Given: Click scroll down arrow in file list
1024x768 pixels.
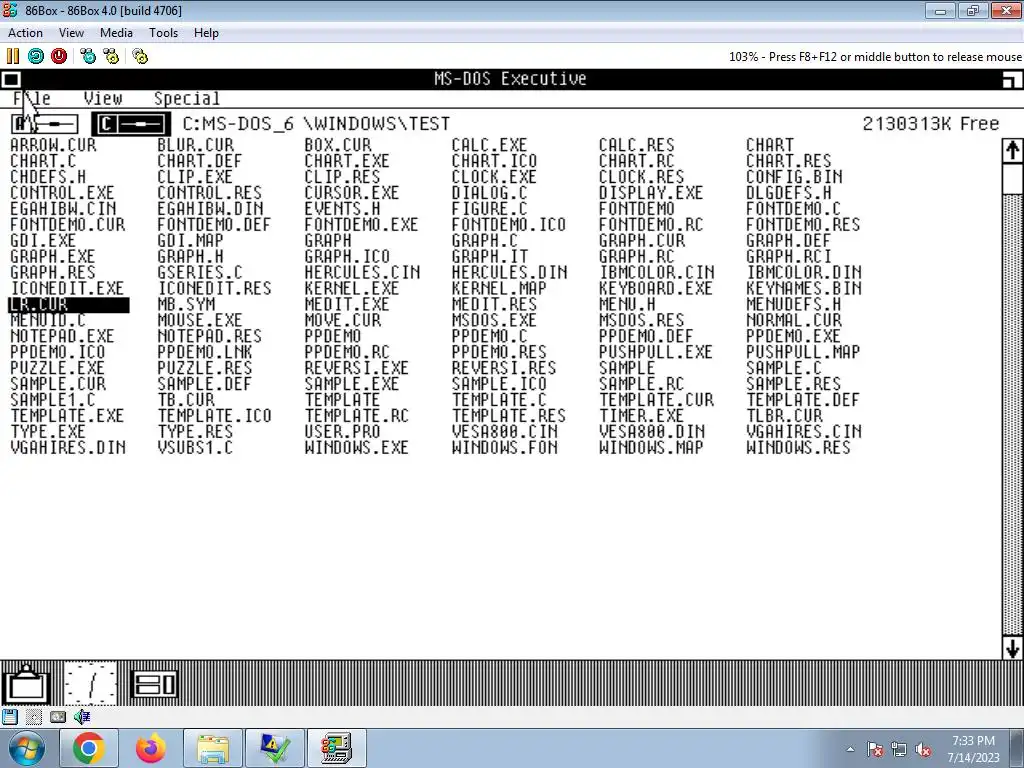Looking at the screenshot, I should [1012, 648].
